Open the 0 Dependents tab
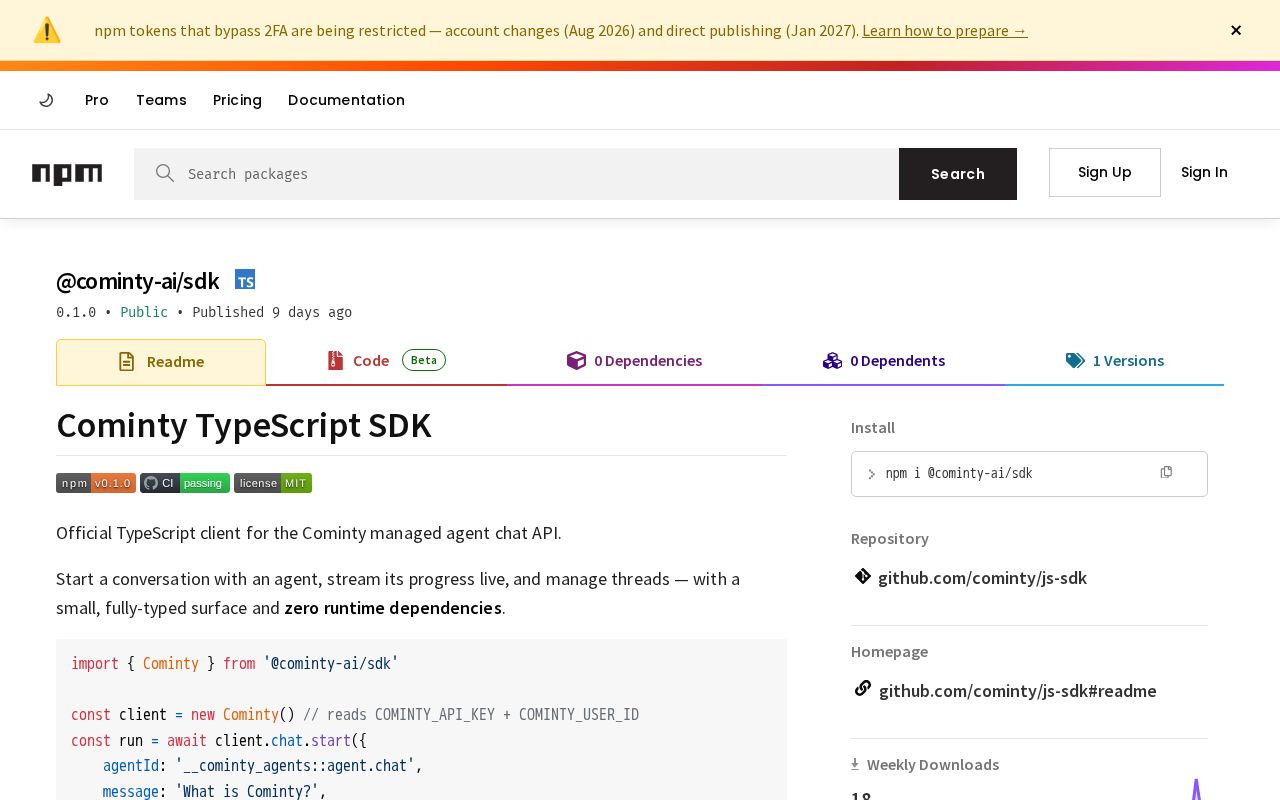Image resolution: width=1280 pixels, height=800 pixels. pos(884,361)
